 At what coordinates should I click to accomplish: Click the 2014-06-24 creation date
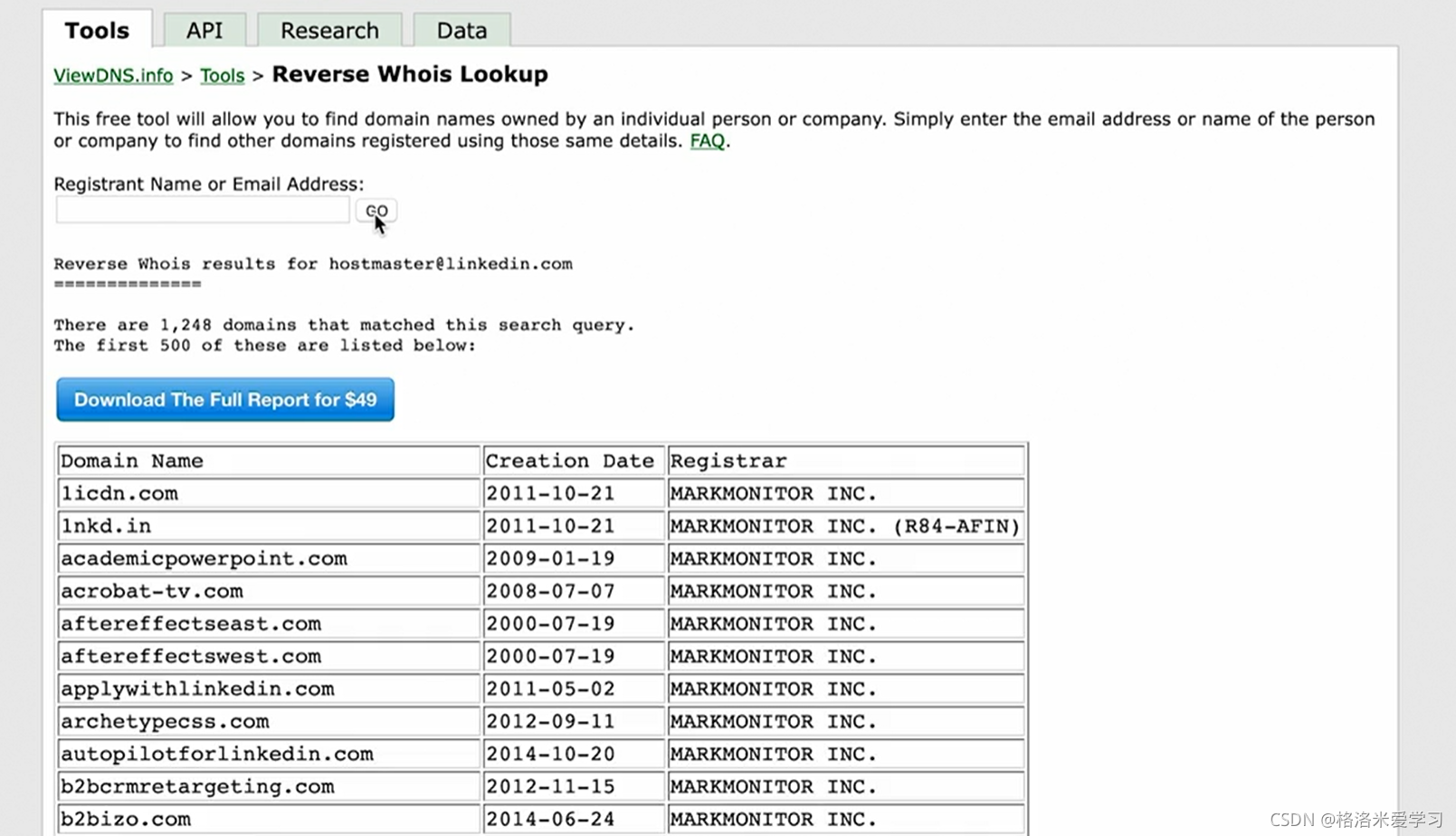click(x=574, y=819)
